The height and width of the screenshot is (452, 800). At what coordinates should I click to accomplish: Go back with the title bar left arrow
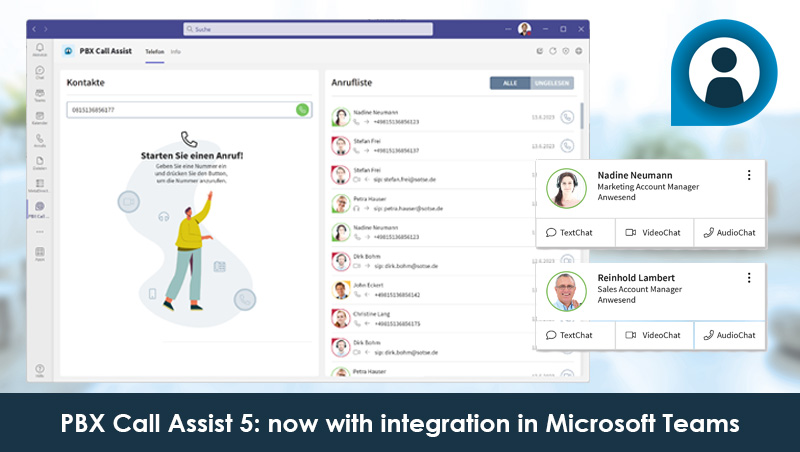coord(34,29)
